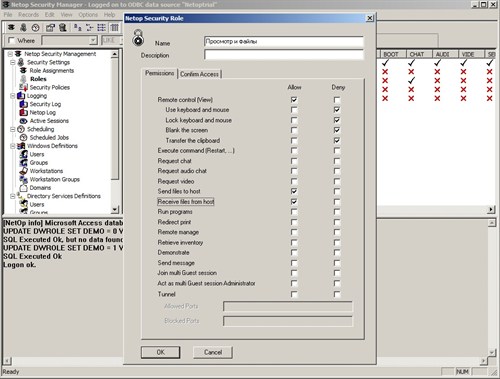This screenshot has width=500, height=379.
Task: Click into the role Name field
Action: pyautogui.click(x=284, y=41)
